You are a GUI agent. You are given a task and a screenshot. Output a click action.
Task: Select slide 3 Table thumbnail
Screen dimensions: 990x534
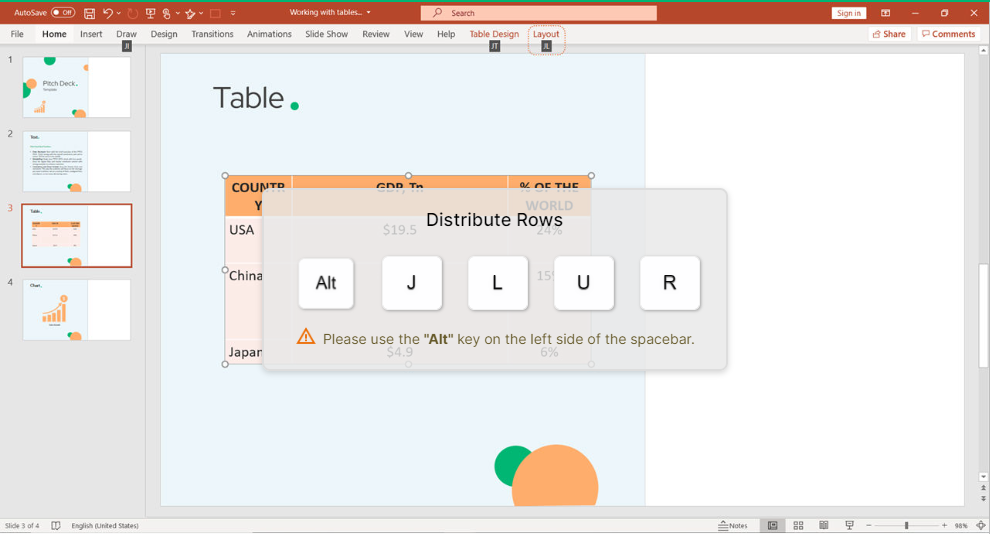(76, 235)
